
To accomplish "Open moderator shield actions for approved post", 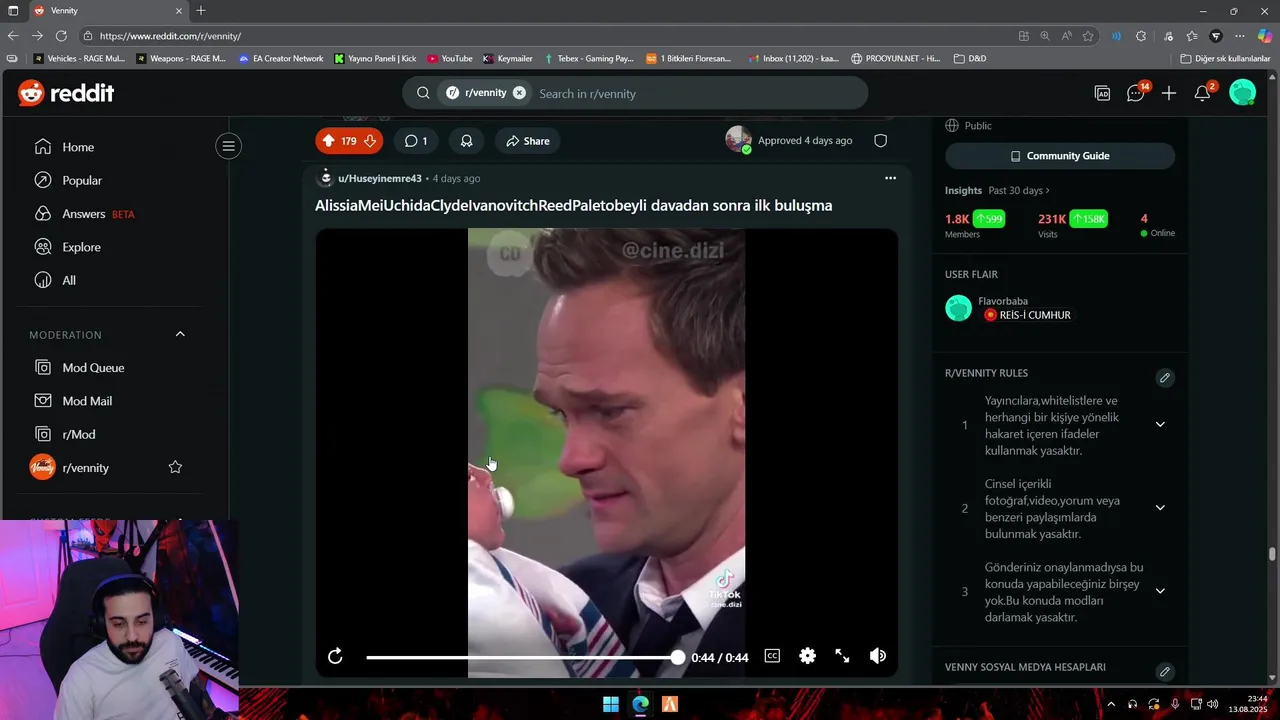I will (881, 141).
